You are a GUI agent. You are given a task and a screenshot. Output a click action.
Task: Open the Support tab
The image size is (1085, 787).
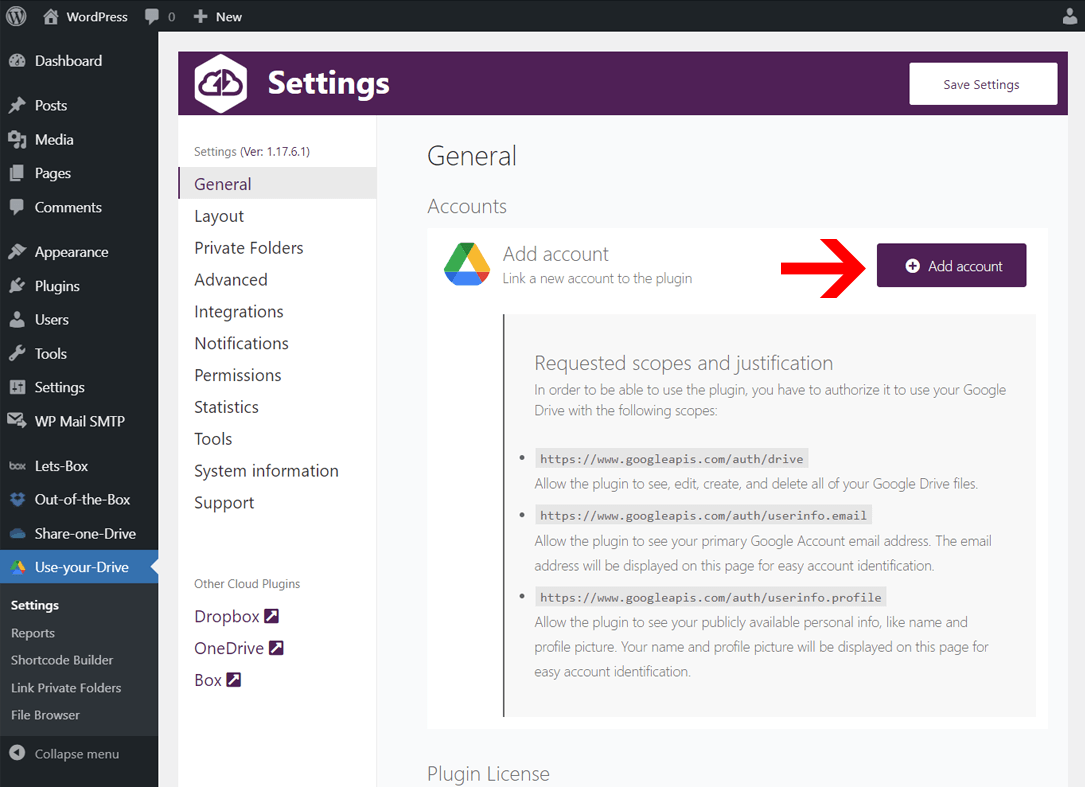point(277,503)
